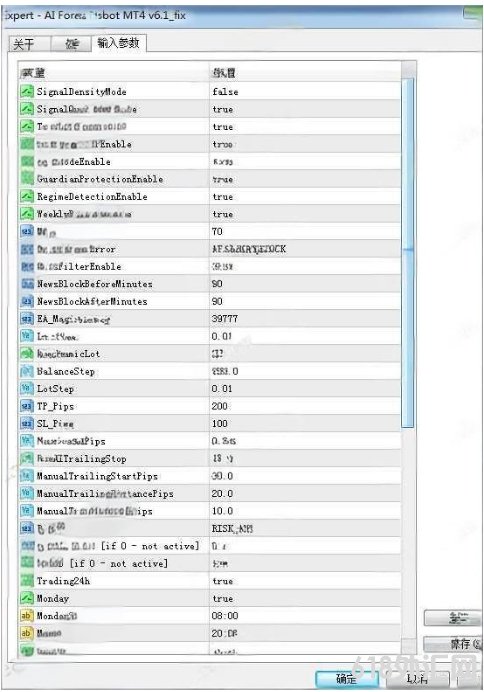Image resolution: width=484 pixels, height=692 pixels.
Task: Toggle the GuardianProtectionEnable value
Action: coord(305,179)
